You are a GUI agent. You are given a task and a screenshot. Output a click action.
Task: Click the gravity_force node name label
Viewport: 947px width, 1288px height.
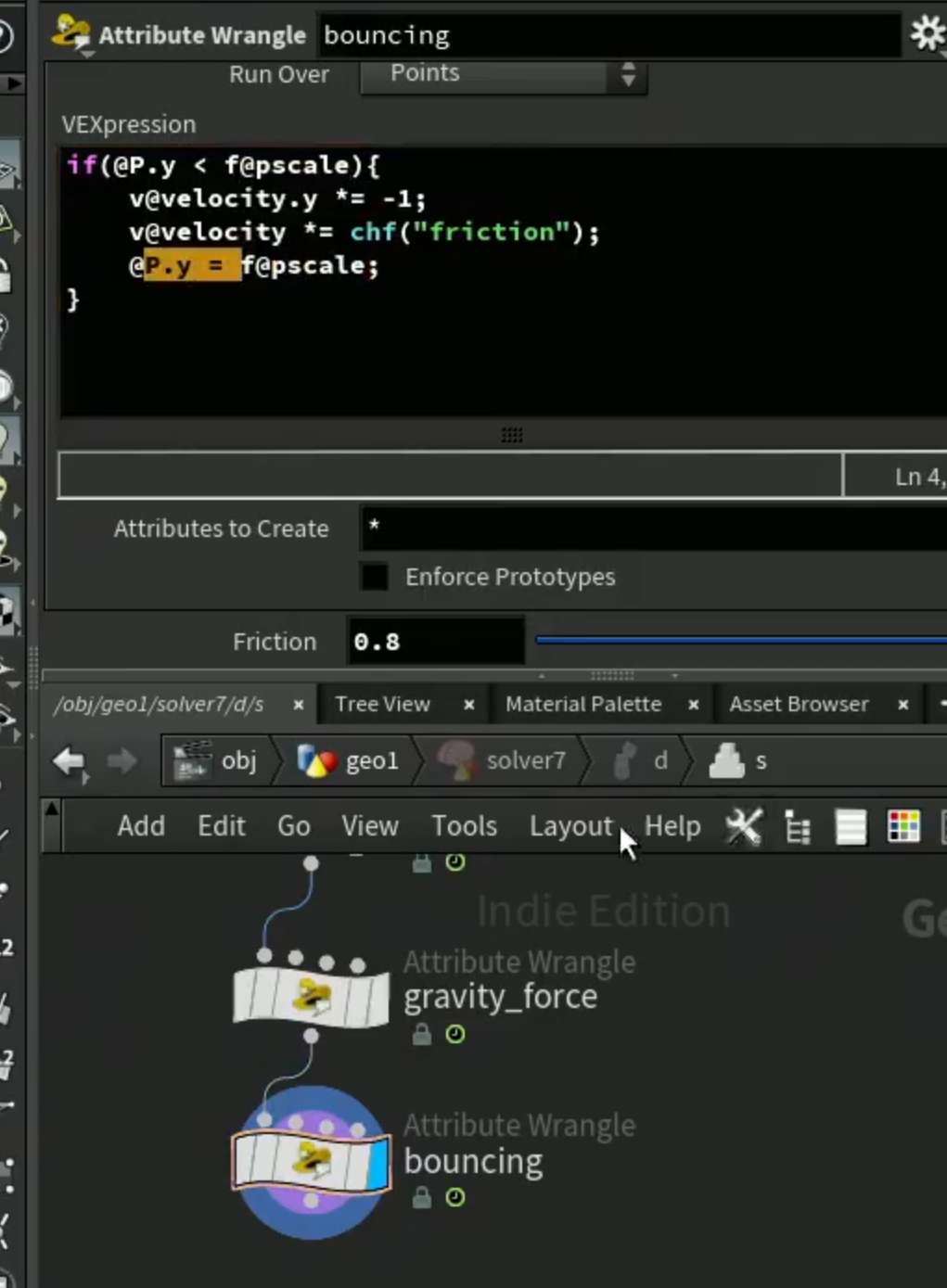(501, 997)
